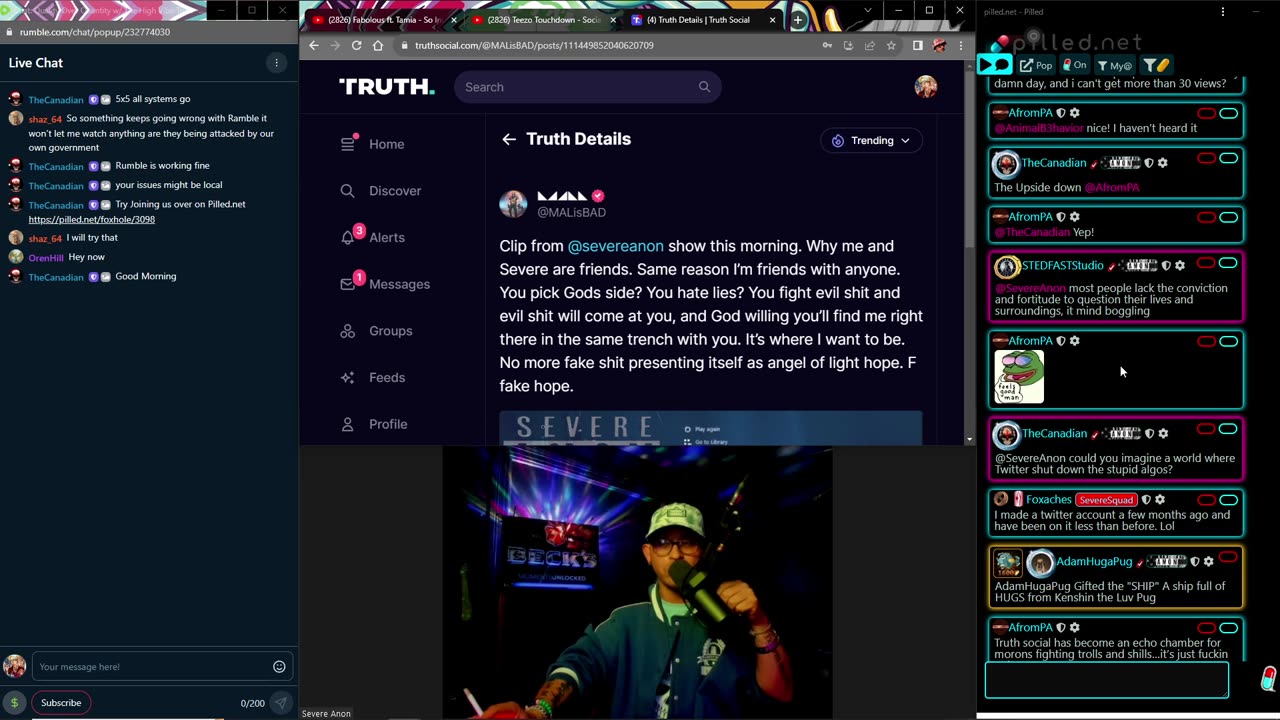Toggle red pill on AfromPA's Pepe image message
Image resolution: width=1280 pixels, height=720 pixels.
[1206, 341]
